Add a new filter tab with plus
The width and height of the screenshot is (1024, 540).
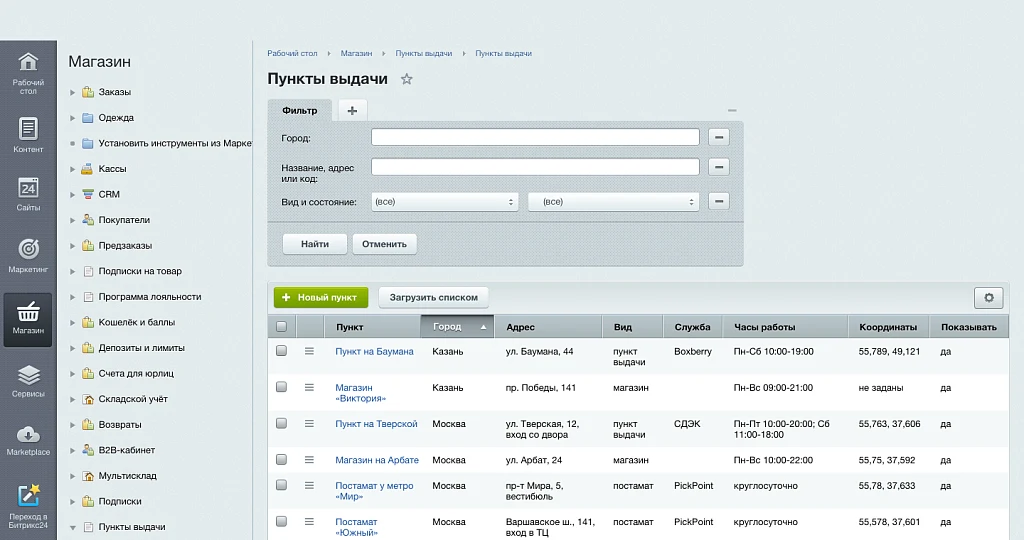point(352,110)
